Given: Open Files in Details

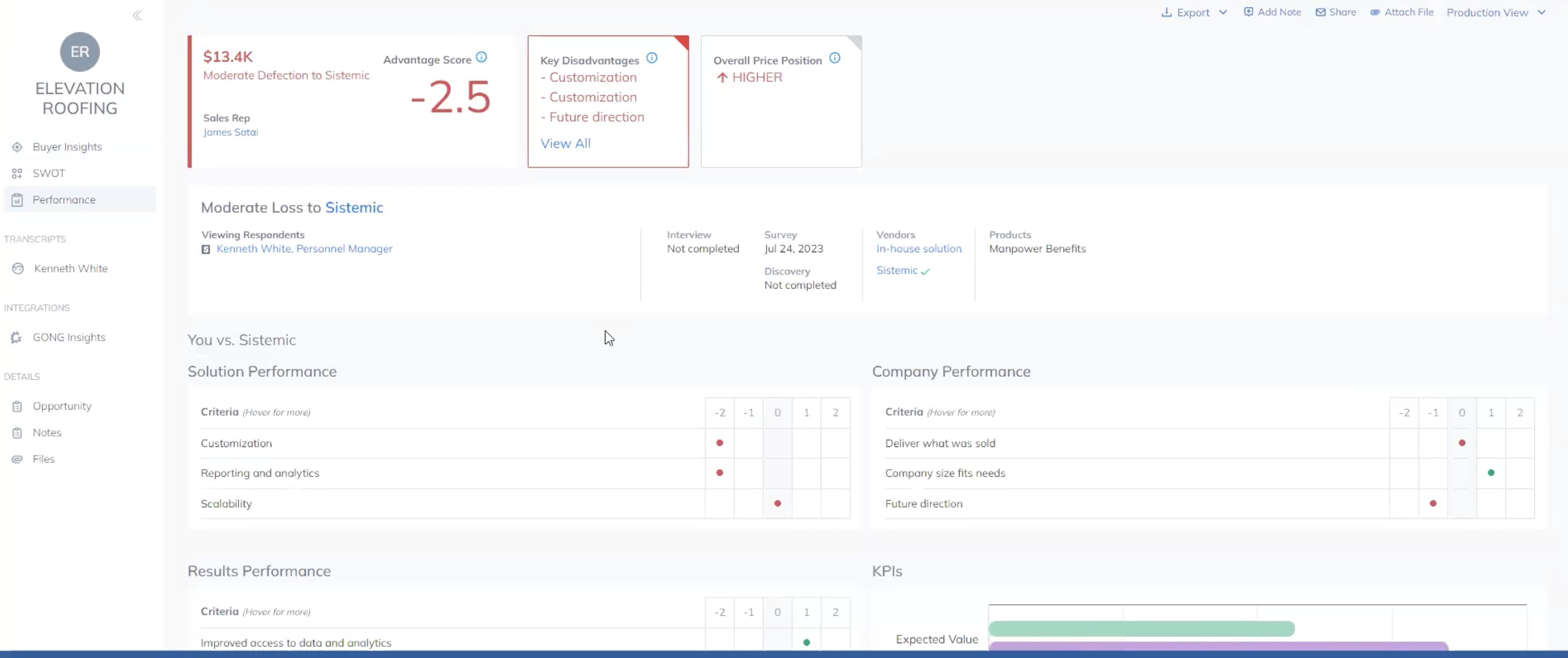Looking at the screenshot, I should point(44,459).
